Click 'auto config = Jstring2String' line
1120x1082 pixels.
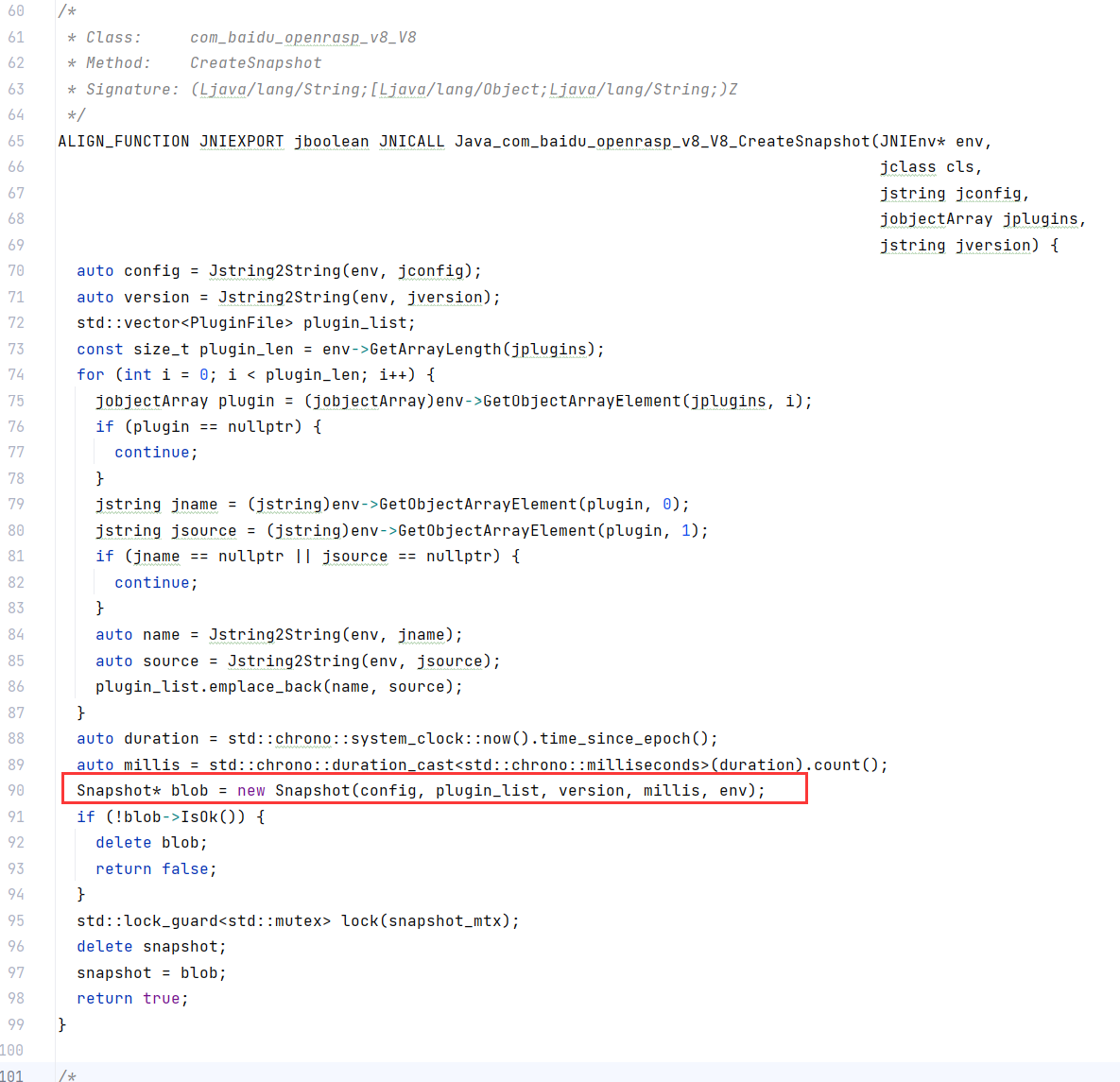(x=279, y=270)
